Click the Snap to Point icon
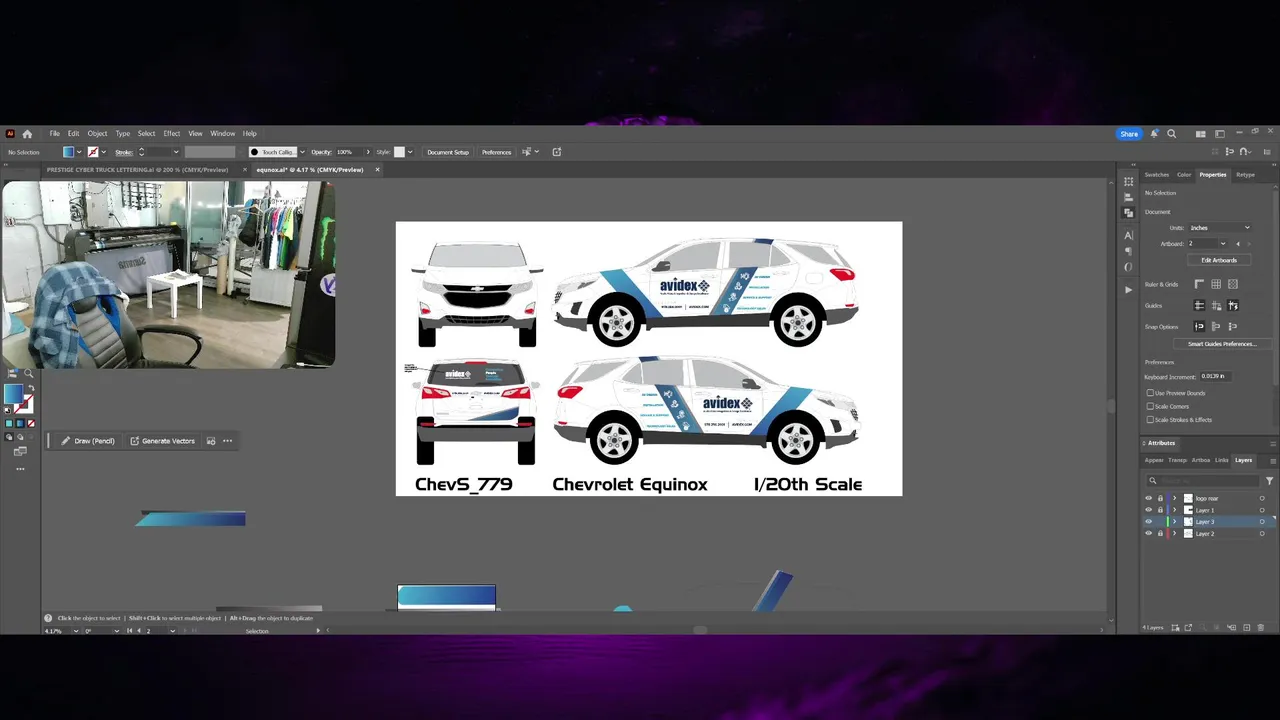Viewport: 1280px width, 720px height. tap(1199, 327)
